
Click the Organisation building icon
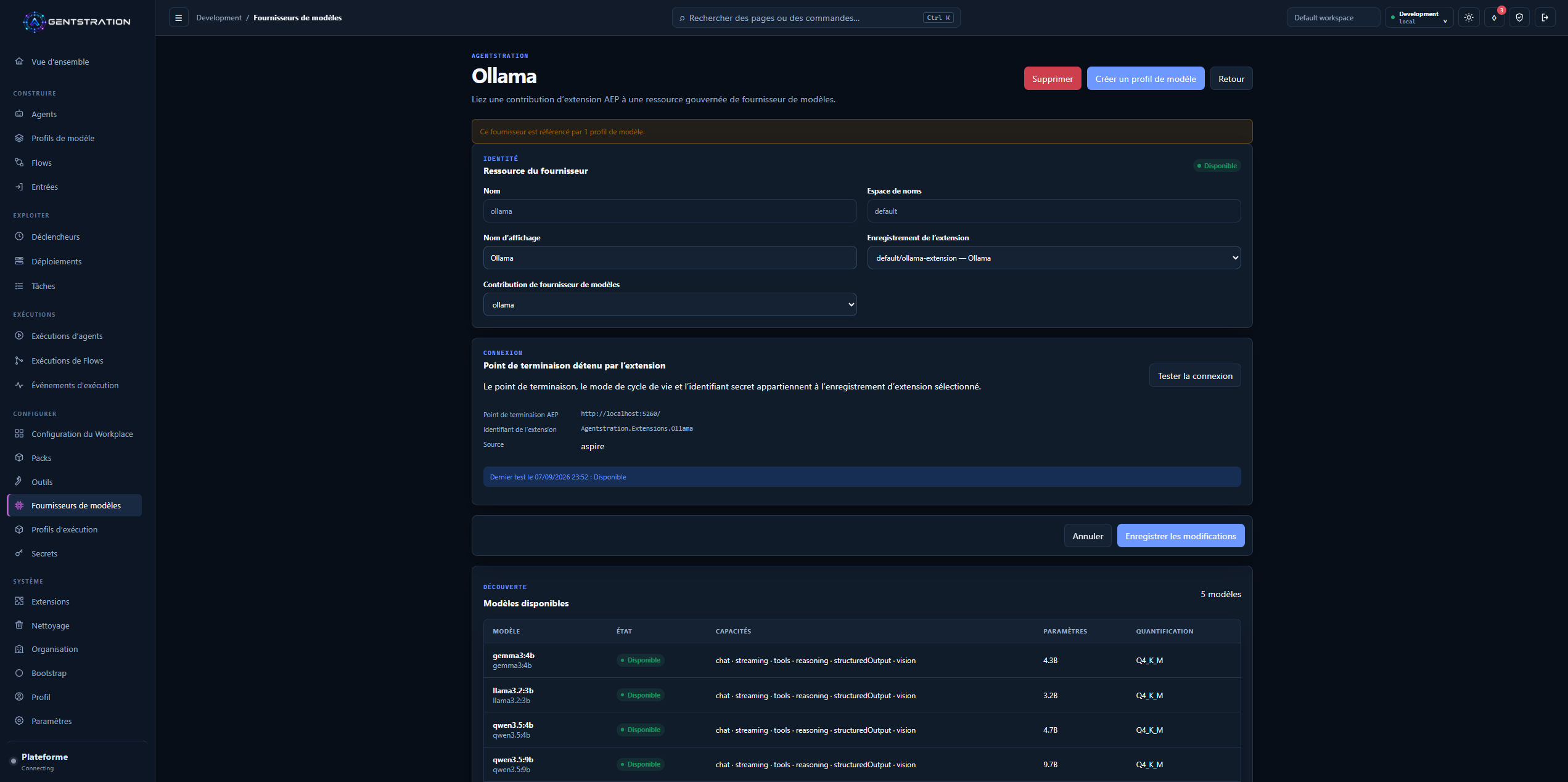click(x=19, y=649)
